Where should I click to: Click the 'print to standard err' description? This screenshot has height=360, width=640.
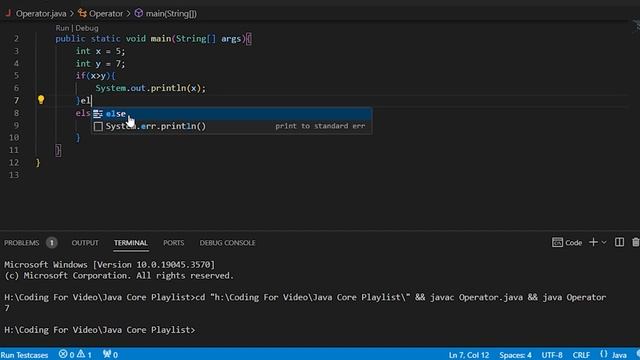[x=320, y=126]
